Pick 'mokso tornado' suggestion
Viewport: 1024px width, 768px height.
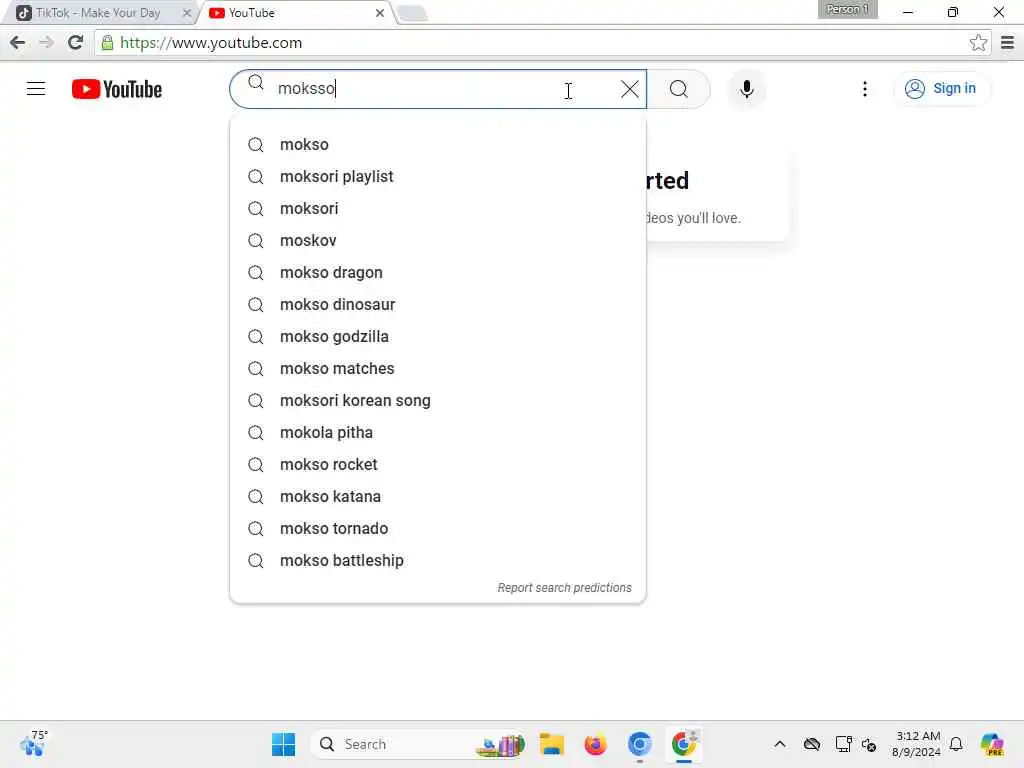438,528
